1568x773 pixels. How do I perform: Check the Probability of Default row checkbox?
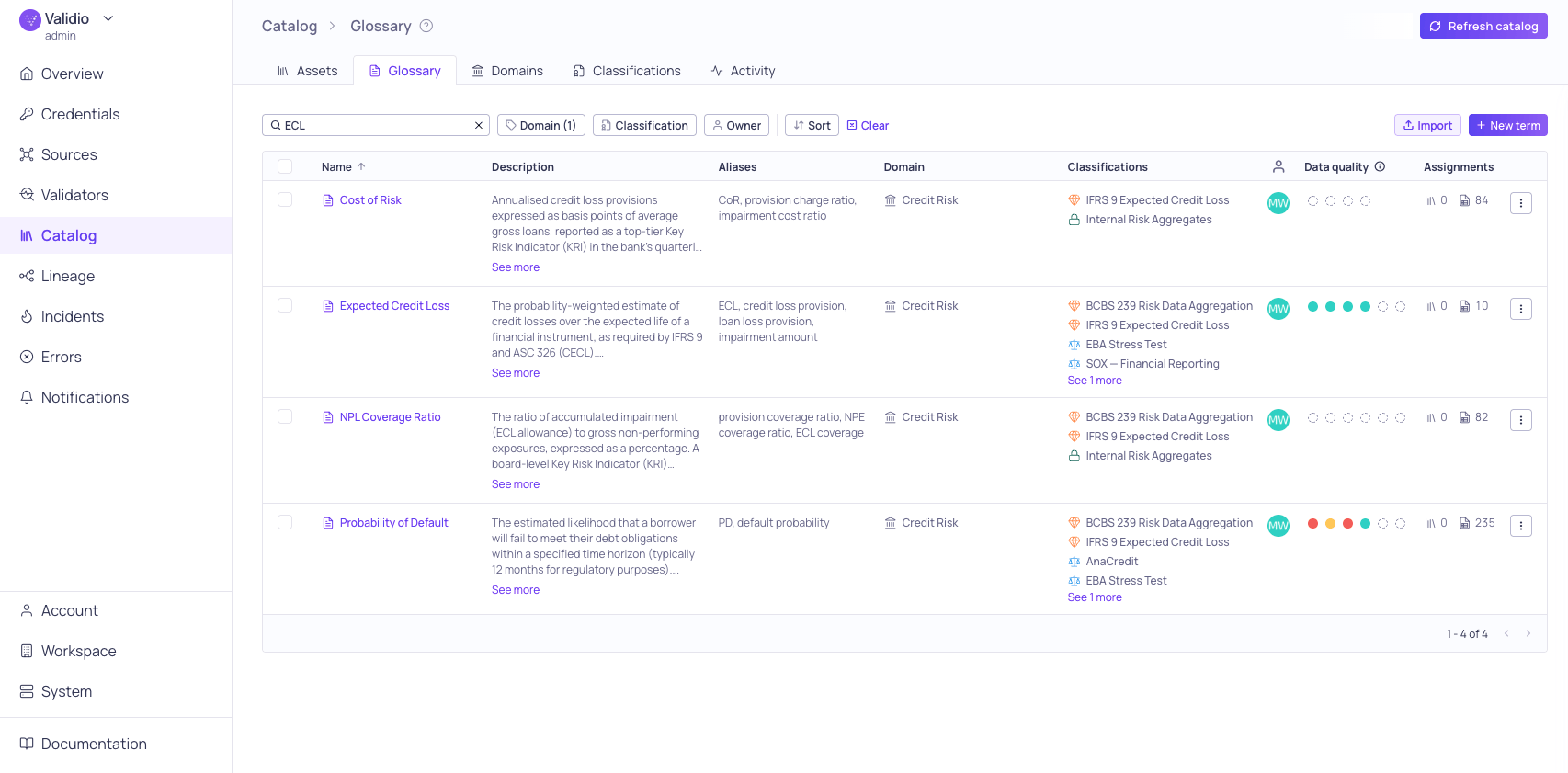[285, 522]
